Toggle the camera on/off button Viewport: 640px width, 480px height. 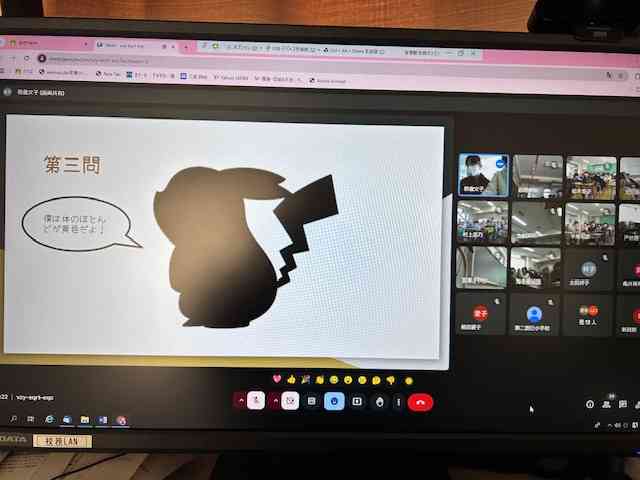(x=290, y=401)
